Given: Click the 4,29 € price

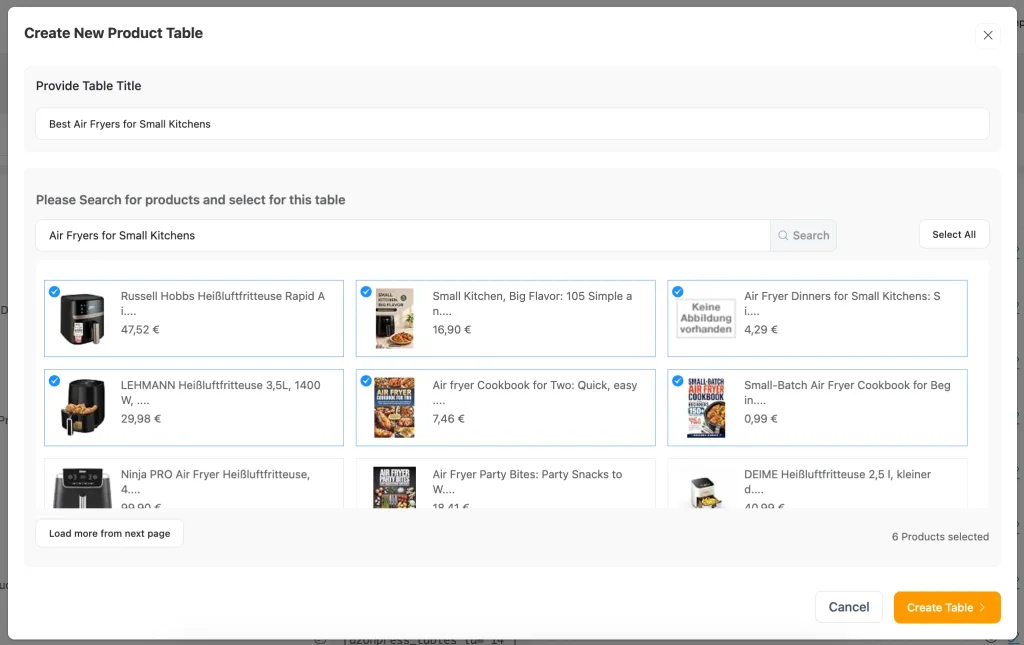Looking at the screenshot, I should tap(761, 330).
